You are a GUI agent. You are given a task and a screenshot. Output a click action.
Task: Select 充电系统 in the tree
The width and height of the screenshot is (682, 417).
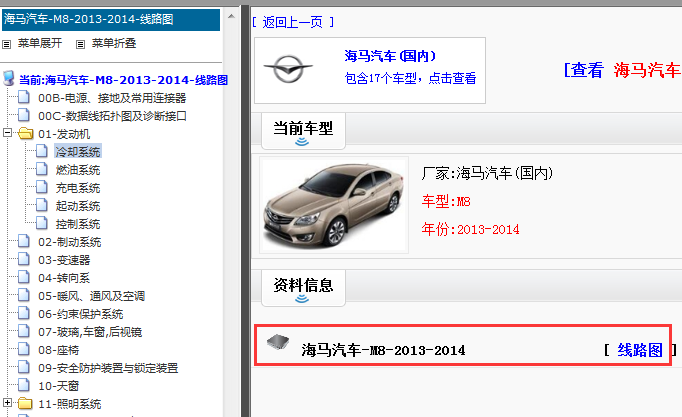point(78,188)
